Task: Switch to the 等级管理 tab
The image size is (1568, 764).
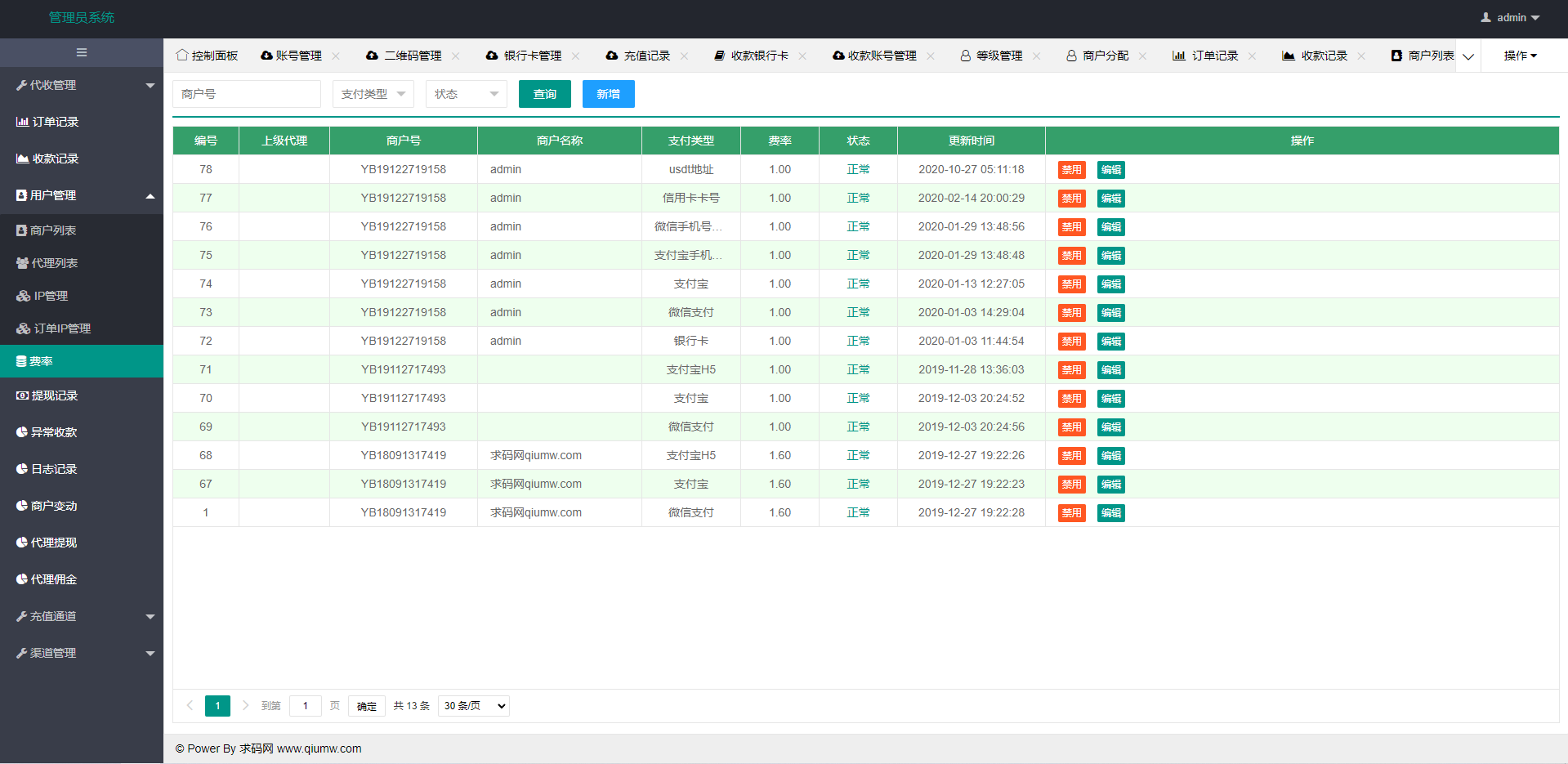Action: pyautogui.click(x=998, y=56)
